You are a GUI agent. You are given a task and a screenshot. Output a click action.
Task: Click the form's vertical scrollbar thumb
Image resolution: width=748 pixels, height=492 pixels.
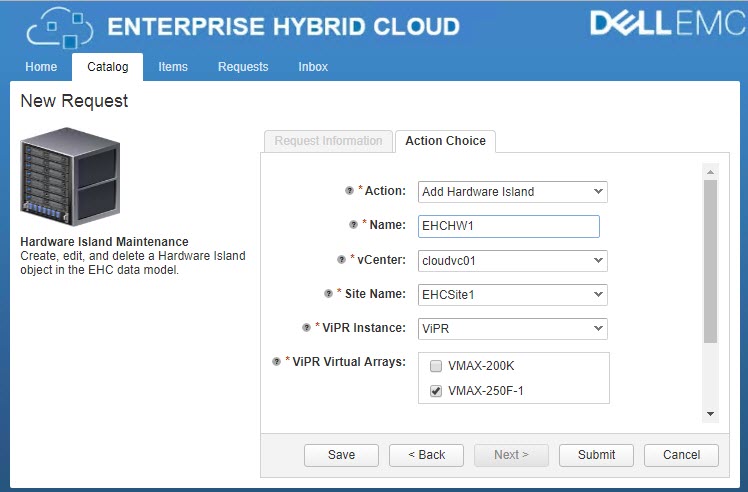pos(710,262)
